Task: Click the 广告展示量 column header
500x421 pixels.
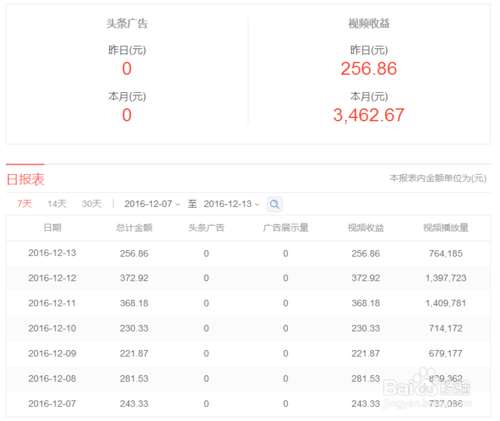Action: click(286, 228)
